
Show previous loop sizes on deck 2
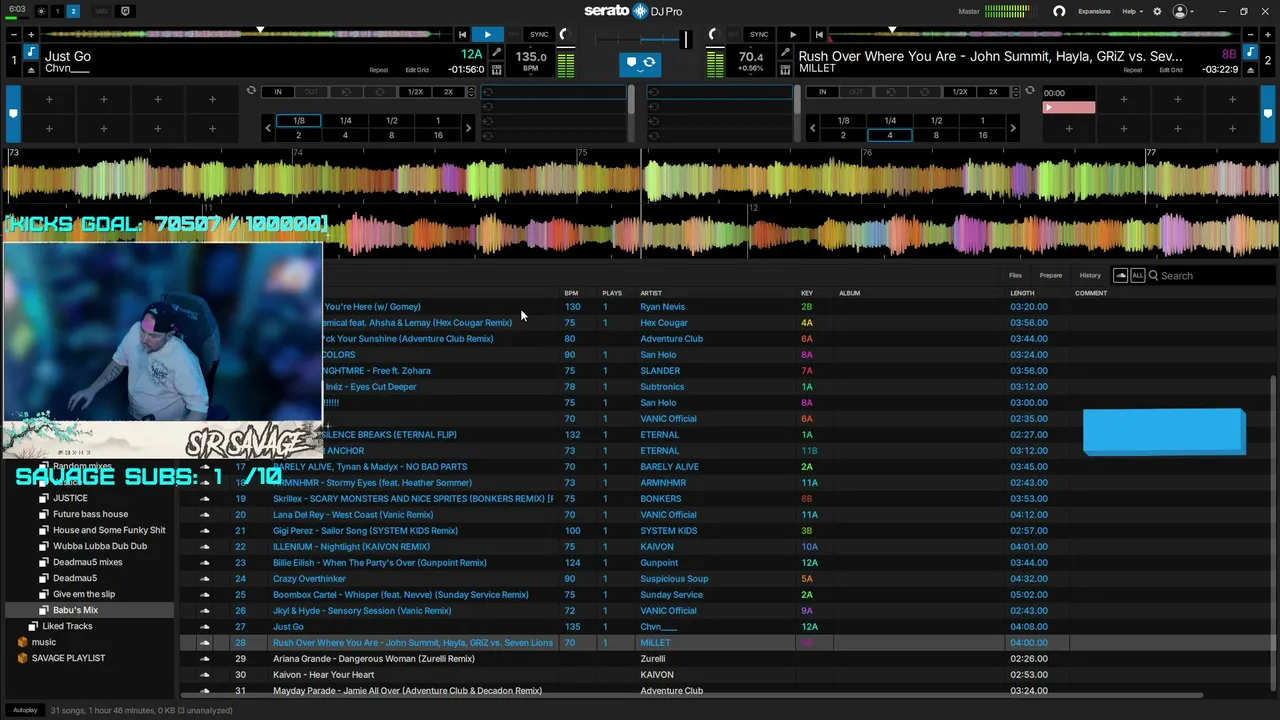click(812, 128)
